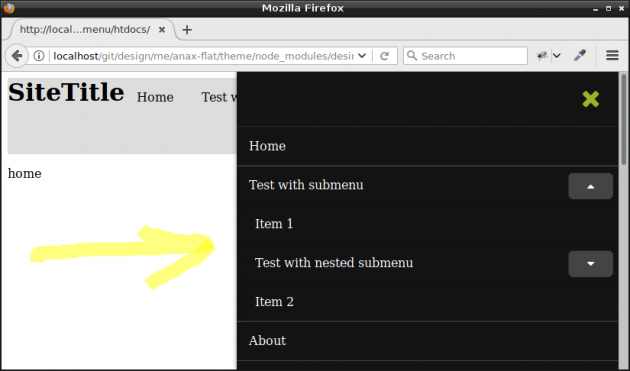This screenshot has height=371, width=630.
Task: Click the SiteTitle heading link
Action: (x=66, y=92)
